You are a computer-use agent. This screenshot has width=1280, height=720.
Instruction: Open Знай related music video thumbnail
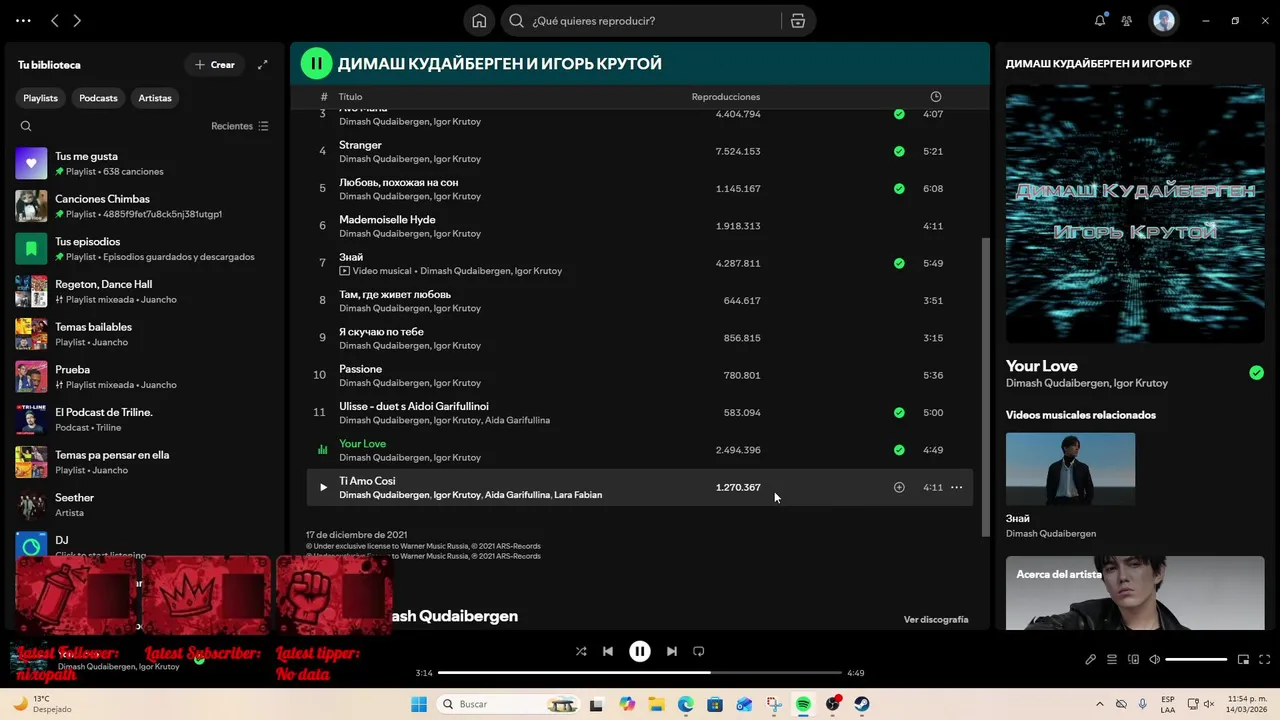pyautogui.click(x=1070, y=469)
